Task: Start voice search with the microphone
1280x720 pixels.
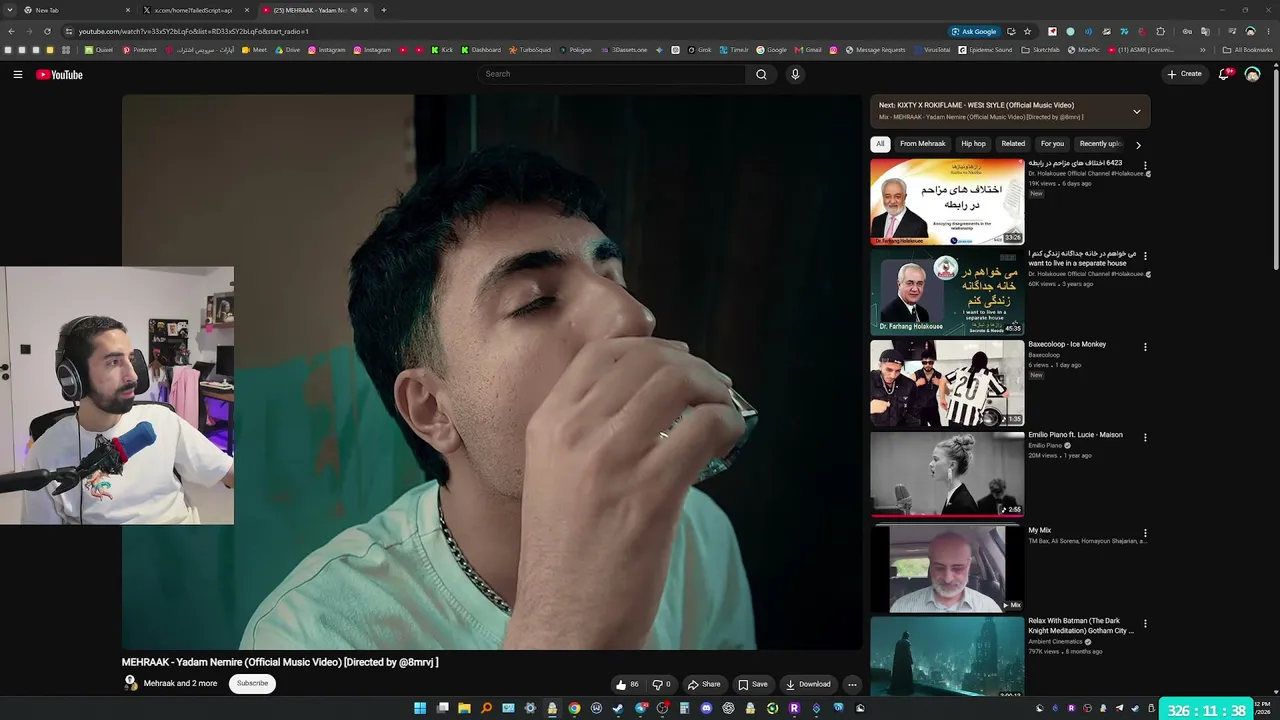Action: coord(795,74)
